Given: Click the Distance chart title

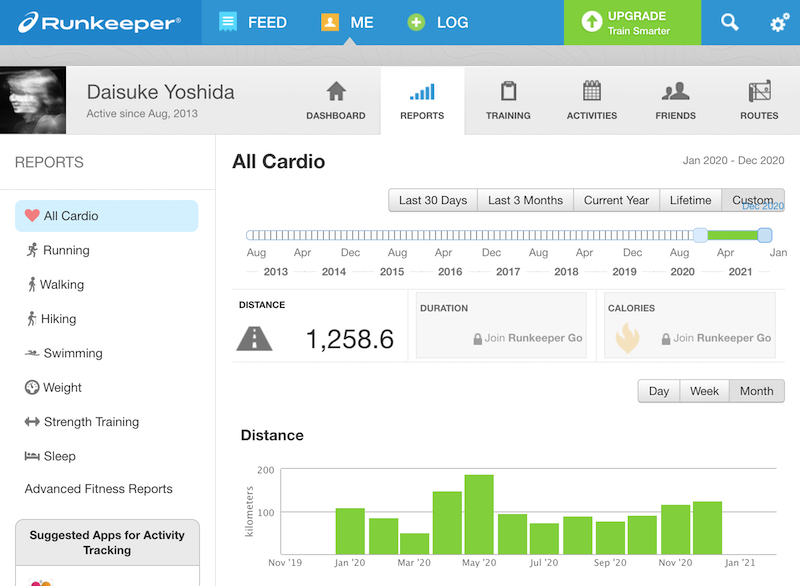Looking at the screenshot, I should pos(272,435).
